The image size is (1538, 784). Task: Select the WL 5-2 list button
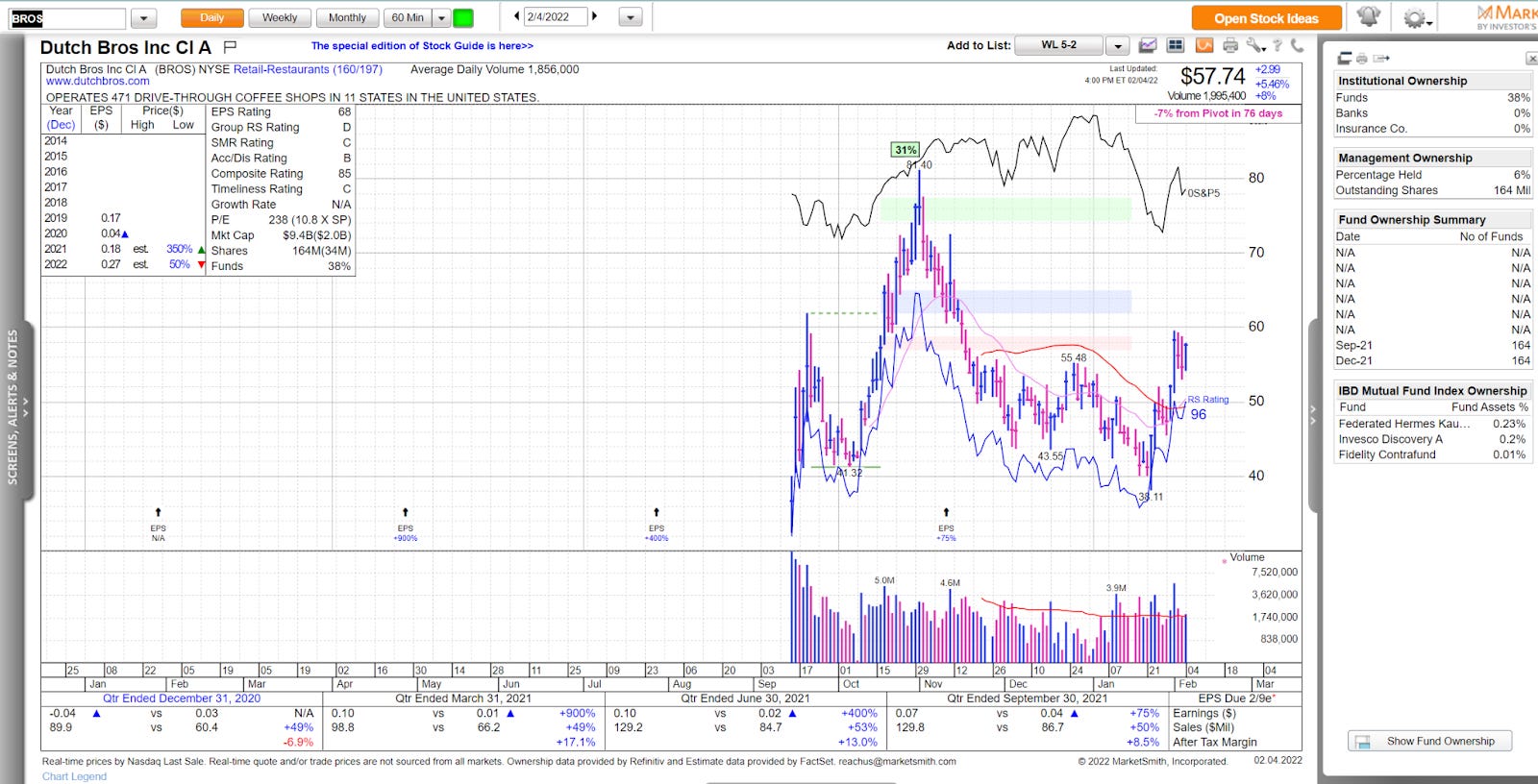point(1059,45)
